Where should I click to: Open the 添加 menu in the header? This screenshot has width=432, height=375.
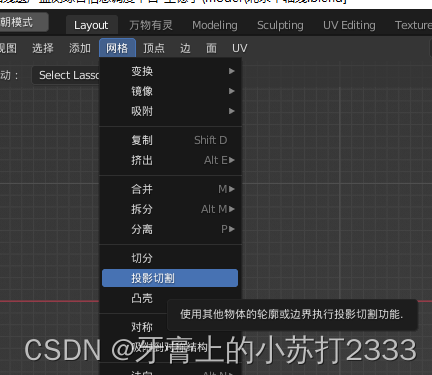[x=80, y=48]
